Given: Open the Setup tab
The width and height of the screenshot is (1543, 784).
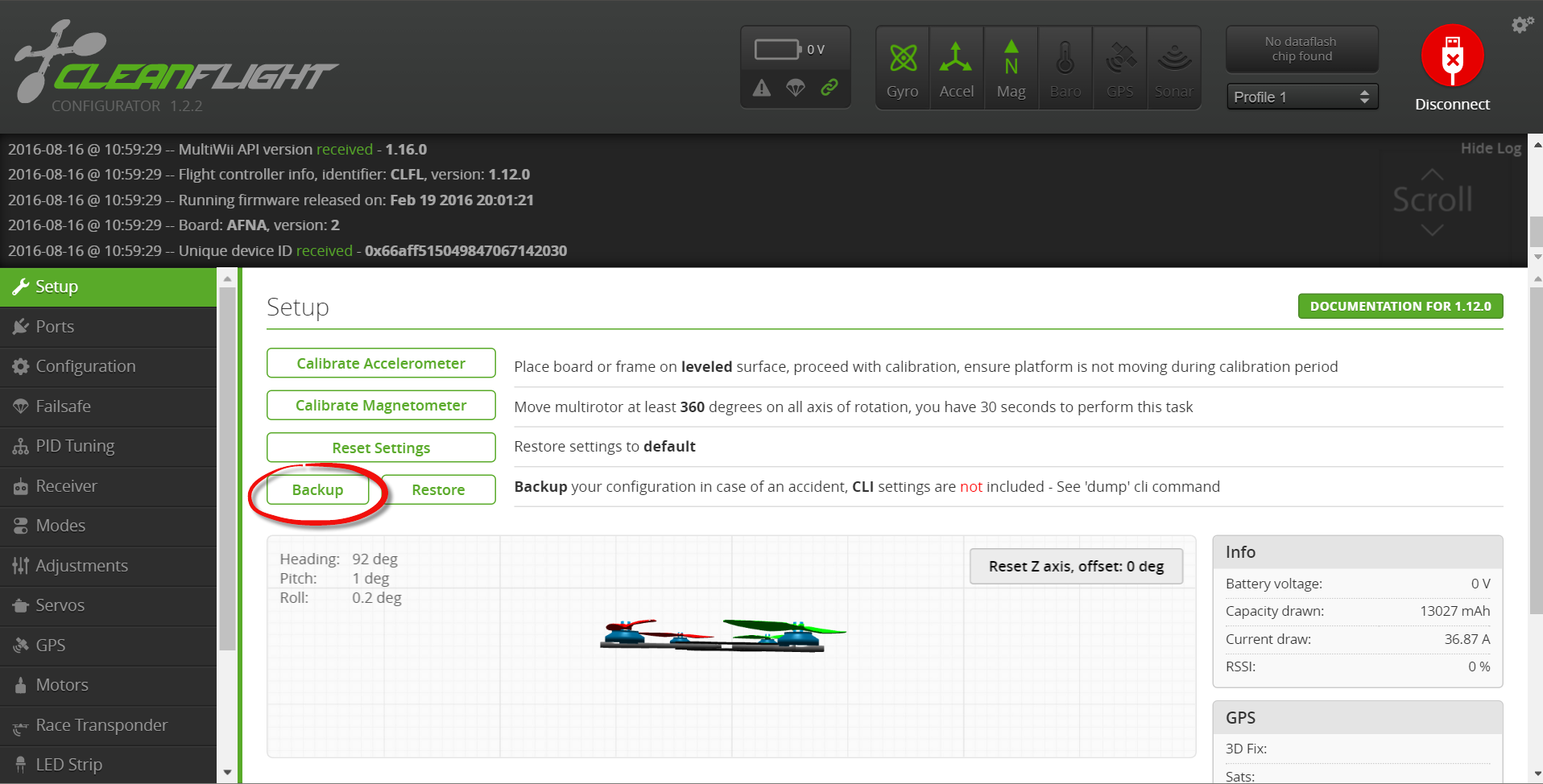Looking at the screenshot, I should 108,287.
